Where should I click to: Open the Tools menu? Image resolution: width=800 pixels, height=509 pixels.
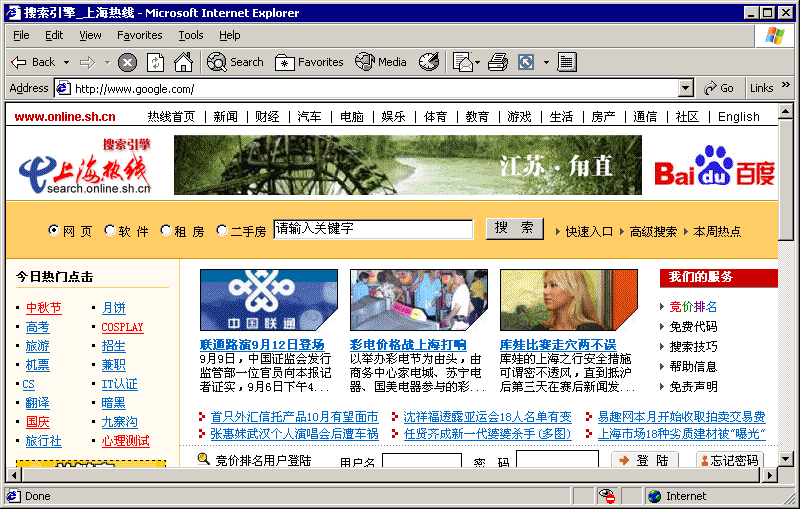(x=191, y=35)
